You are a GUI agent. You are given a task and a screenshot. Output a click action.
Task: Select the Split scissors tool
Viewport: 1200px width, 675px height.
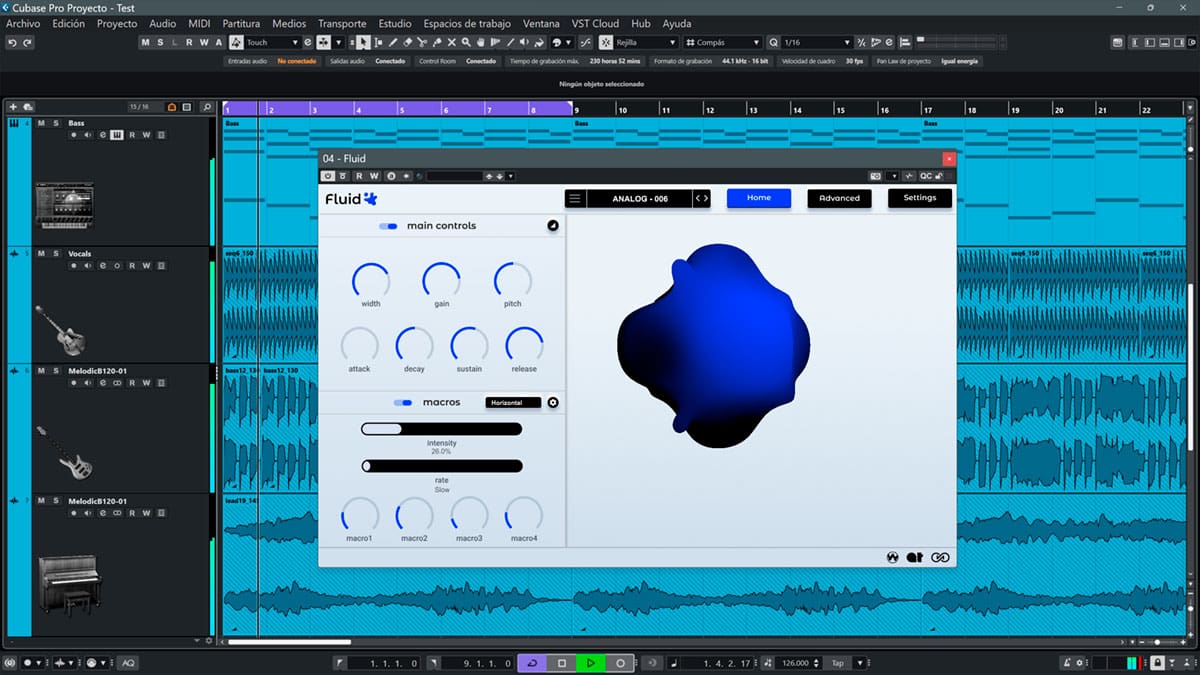coord(422,42)
